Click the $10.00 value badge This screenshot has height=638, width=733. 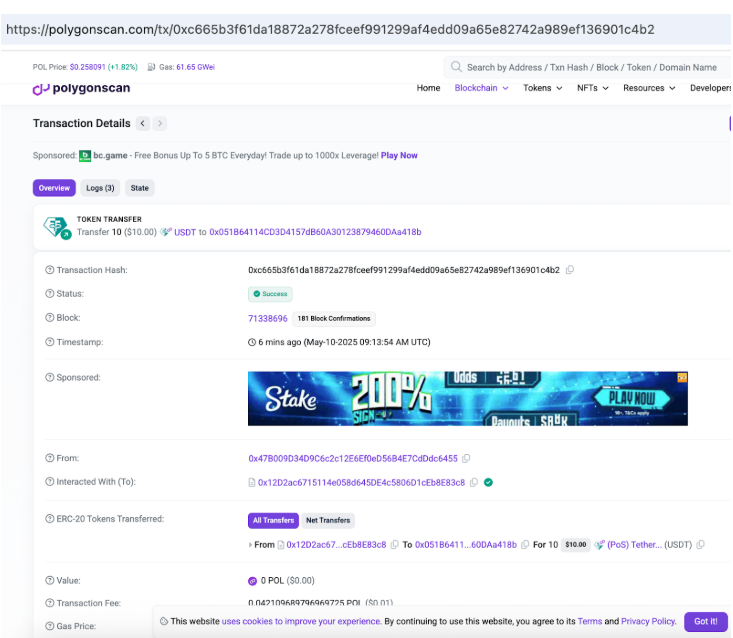tap(575, 545)
